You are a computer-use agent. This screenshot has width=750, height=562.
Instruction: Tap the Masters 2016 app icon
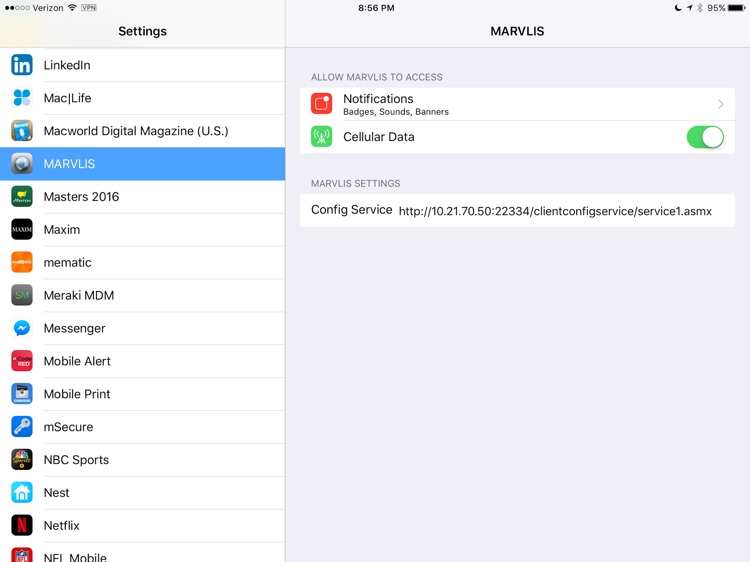point(22,197)
